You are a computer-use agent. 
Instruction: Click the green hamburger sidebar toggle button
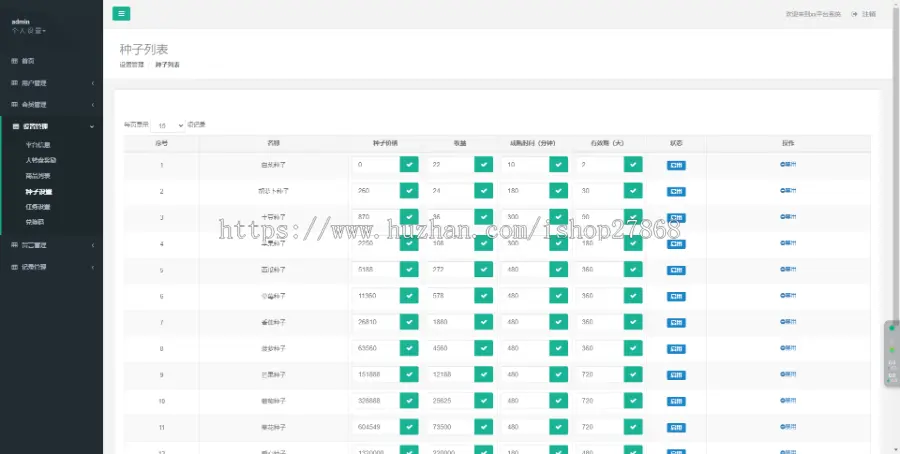121,14
